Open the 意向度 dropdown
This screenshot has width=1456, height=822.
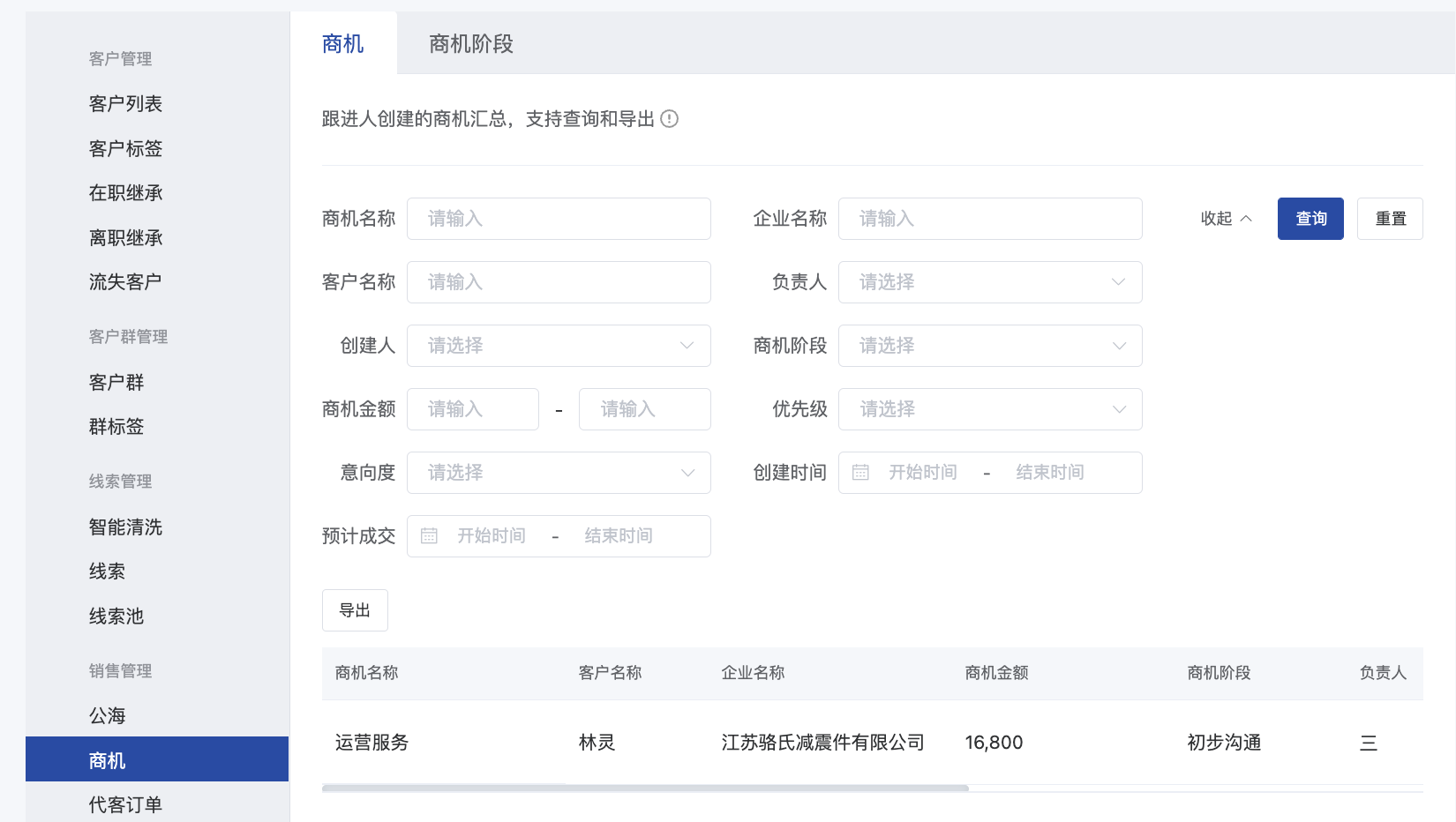pyautogui.click(x=559, y=473)
